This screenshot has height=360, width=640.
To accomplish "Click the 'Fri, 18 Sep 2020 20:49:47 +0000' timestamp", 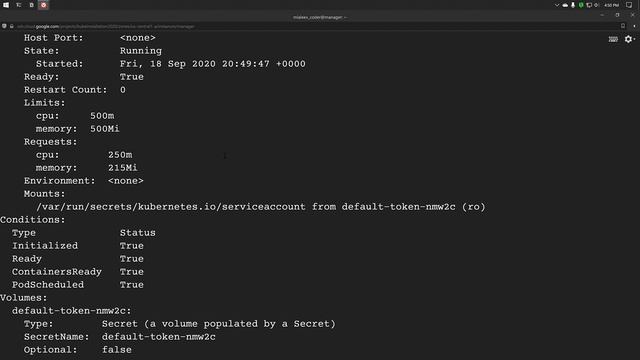I will coord(213,64).
